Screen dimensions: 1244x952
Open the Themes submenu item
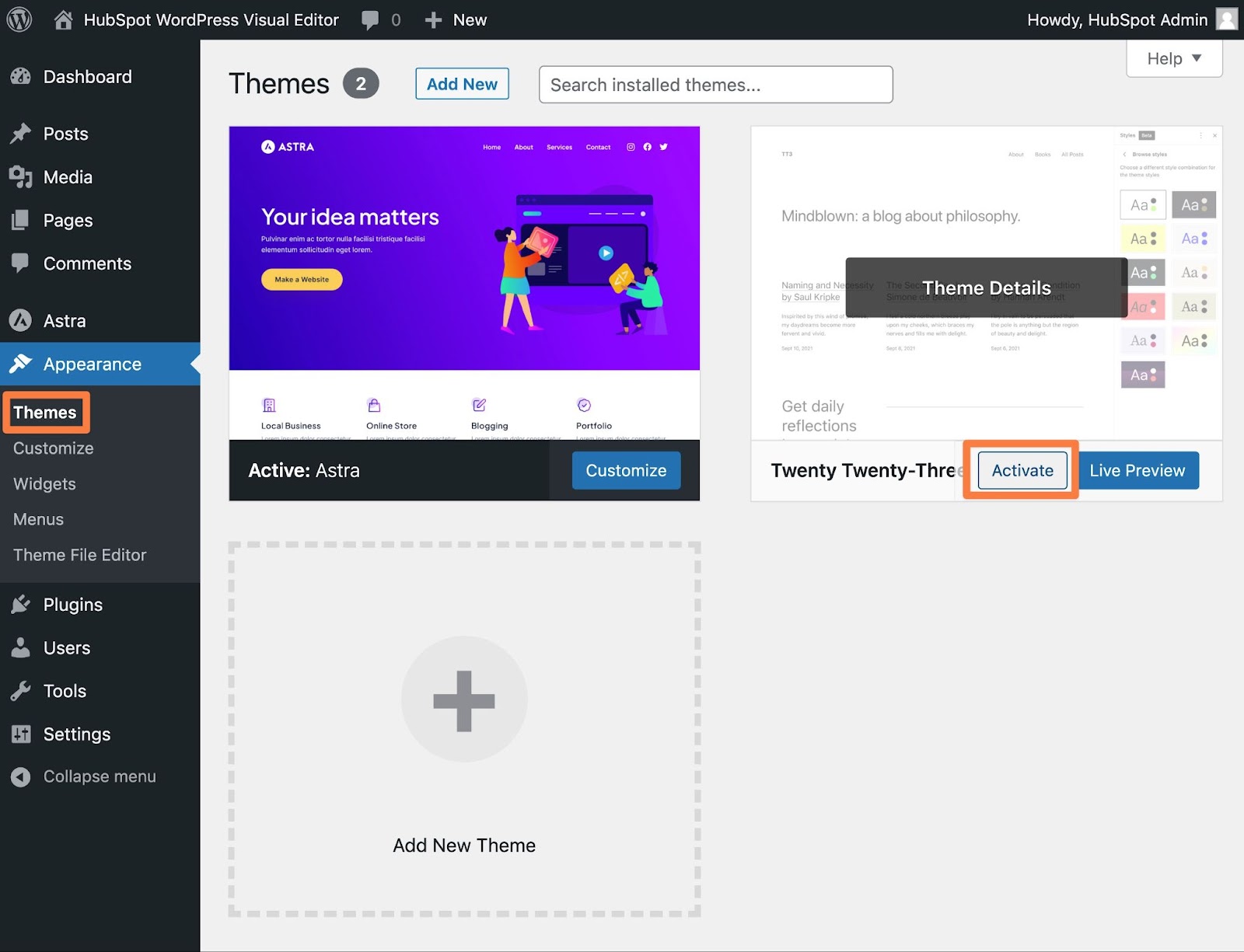[x=45, y=413]
